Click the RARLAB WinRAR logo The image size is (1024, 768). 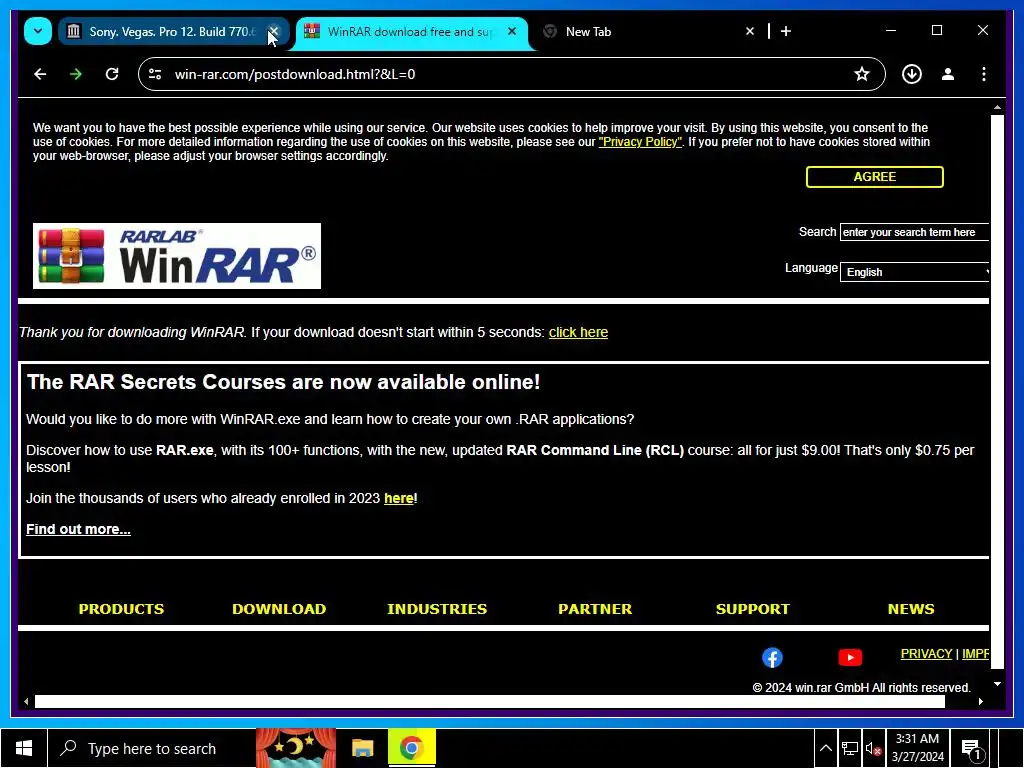(x=177, y=256)
